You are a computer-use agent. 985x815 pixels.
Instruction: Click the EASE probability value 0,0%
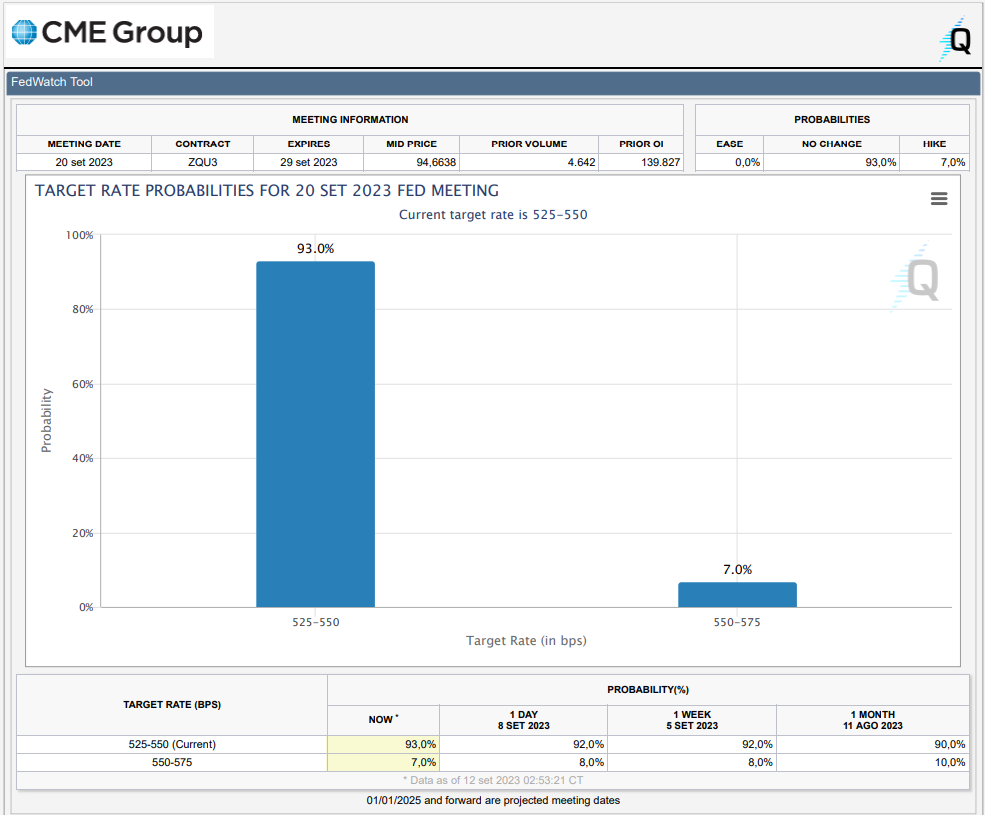(x=729, y=162)
